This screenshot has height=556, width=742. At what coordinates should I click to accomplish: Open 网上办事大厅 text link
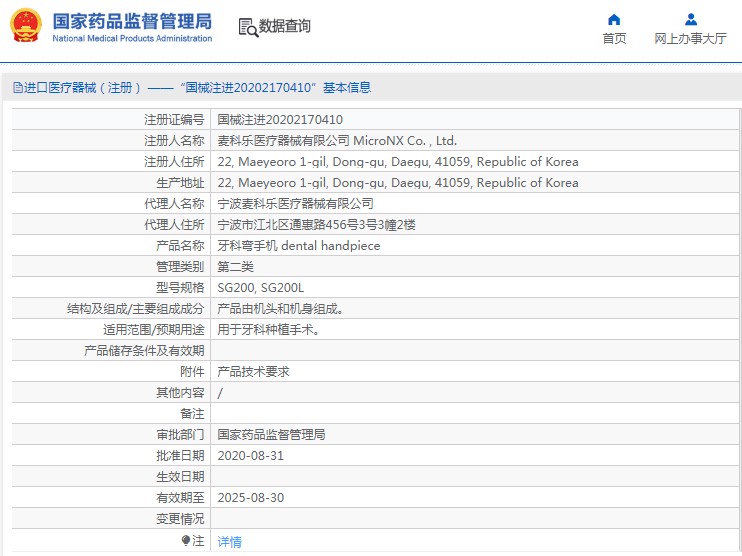[690, 38]
